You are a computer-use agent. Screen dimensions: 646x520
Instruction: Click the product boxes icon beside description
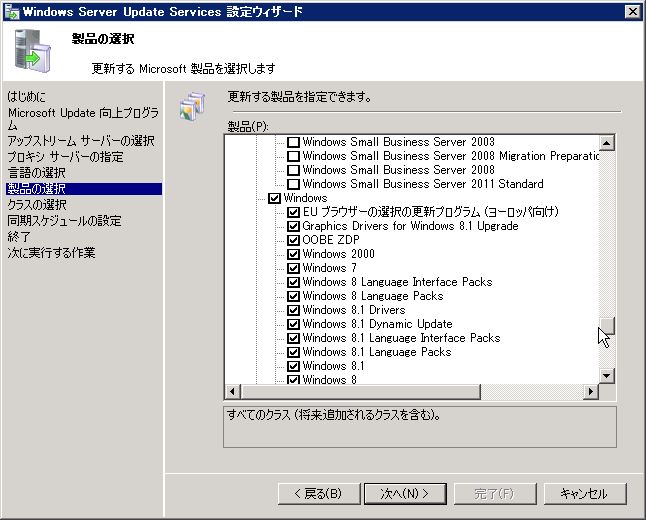(x=192, y=106)
